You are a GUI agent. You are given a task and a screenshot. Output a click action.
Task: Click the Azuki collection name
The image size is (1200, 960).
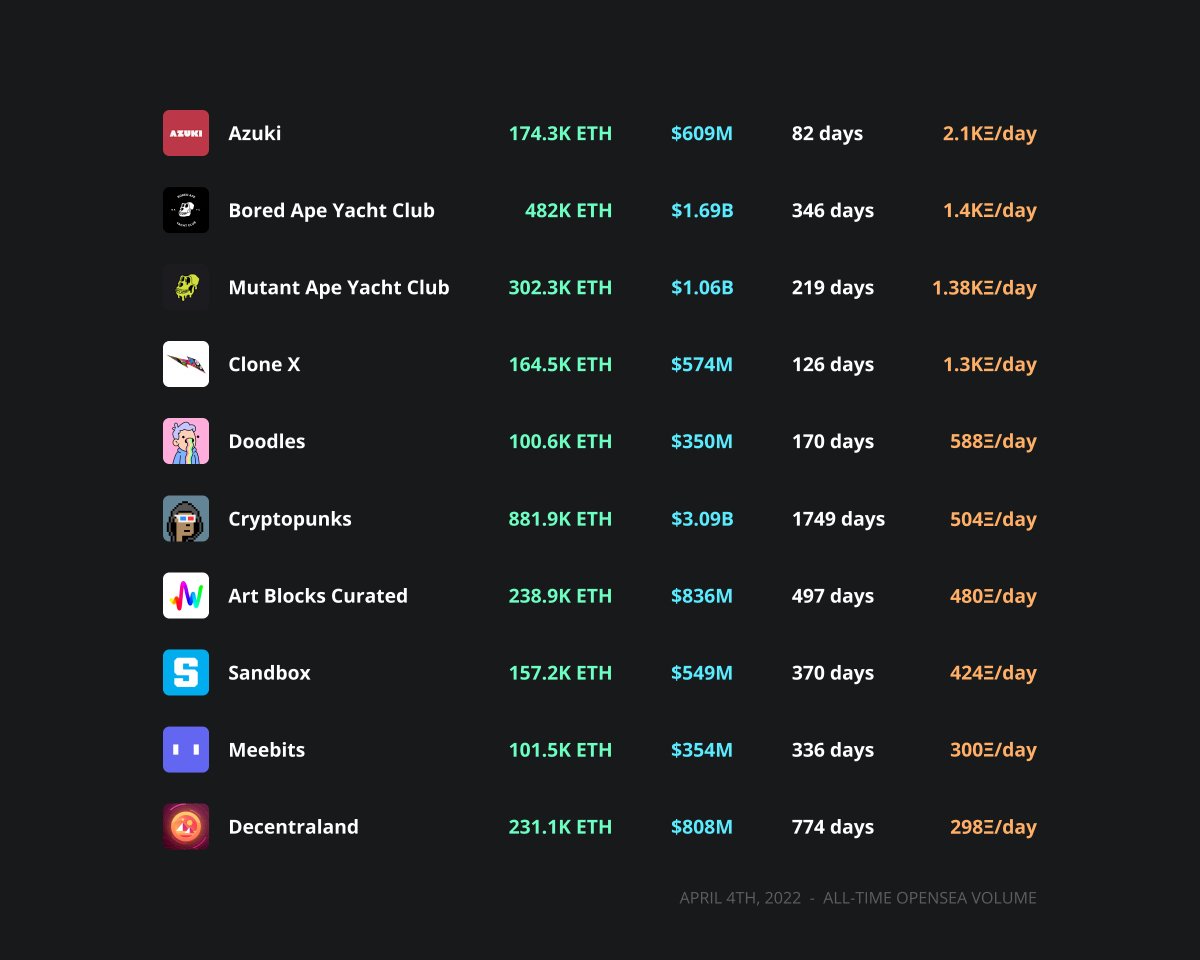coord(253,132)
